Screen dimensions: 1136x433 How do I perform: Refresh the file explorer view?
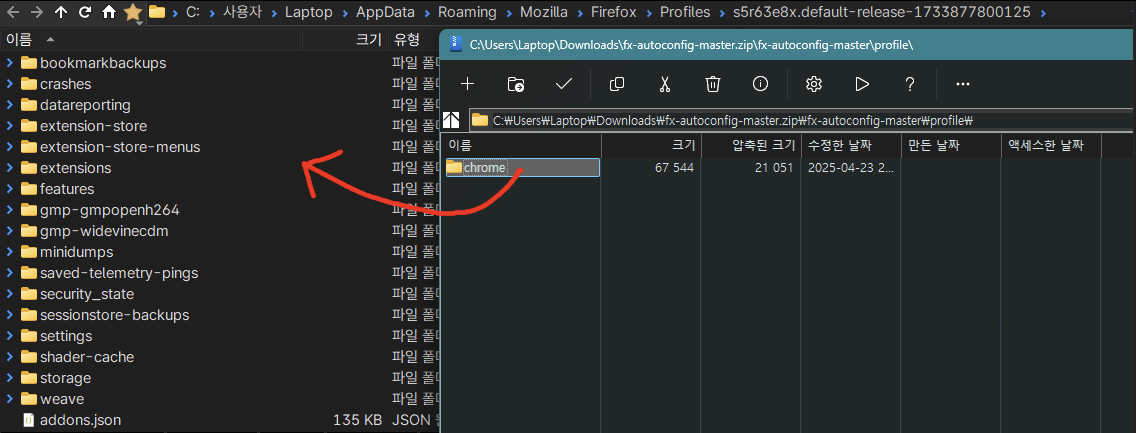coord(85,12)
